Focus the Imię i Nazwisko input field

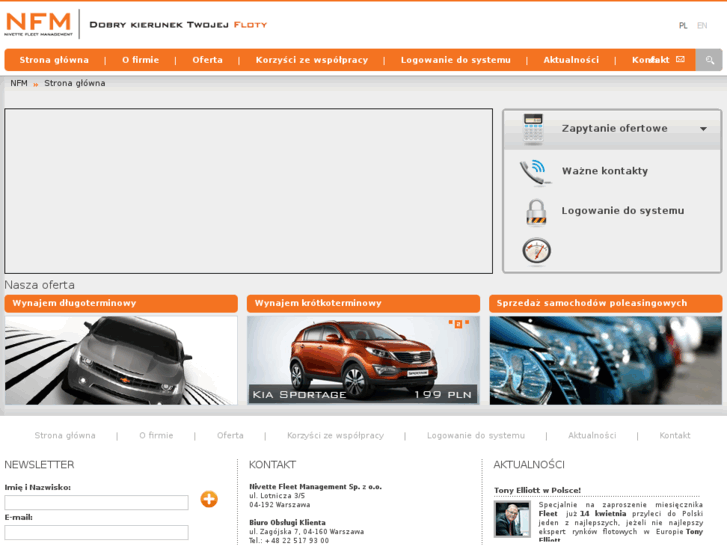[x=96, y=502]
